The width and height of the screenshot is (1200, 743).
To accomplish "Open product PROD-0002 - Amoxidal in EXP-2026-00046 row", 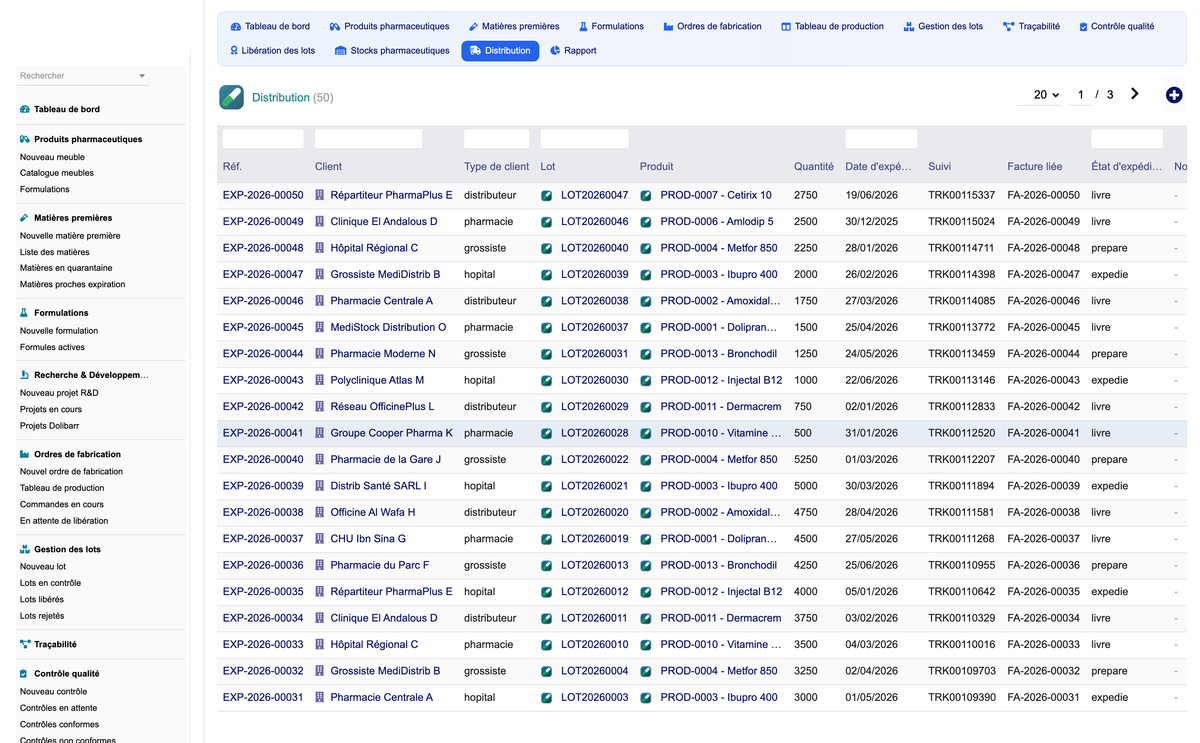I will 720,301.
